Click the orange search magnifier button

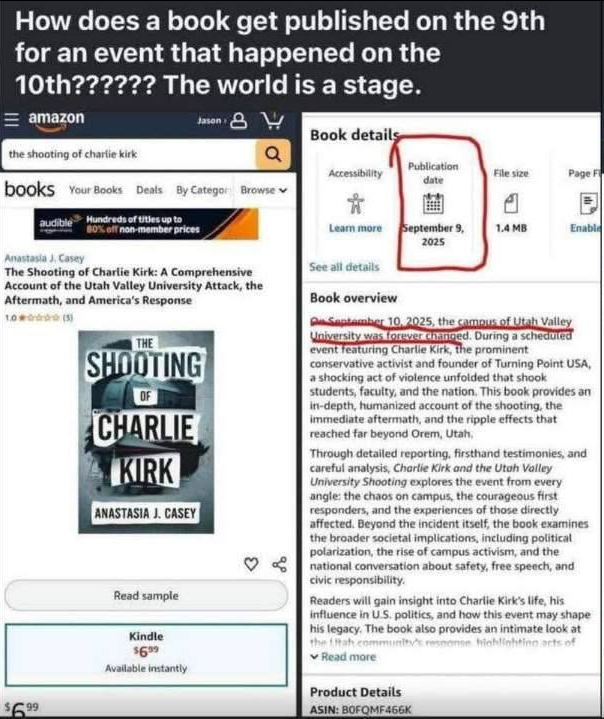[x=273, y=155]
